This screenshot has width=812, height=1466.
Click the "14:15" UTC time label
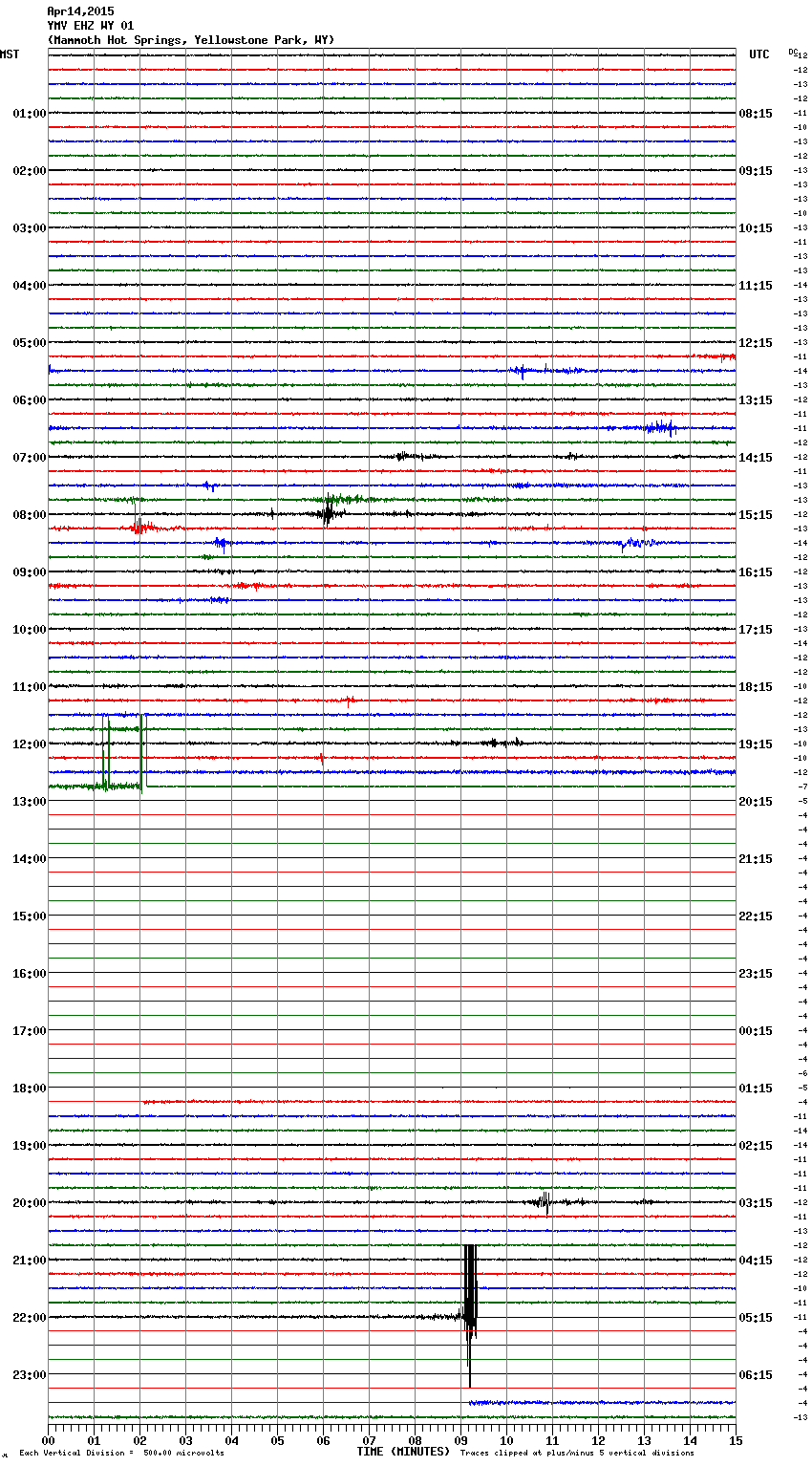coord(756,458)
